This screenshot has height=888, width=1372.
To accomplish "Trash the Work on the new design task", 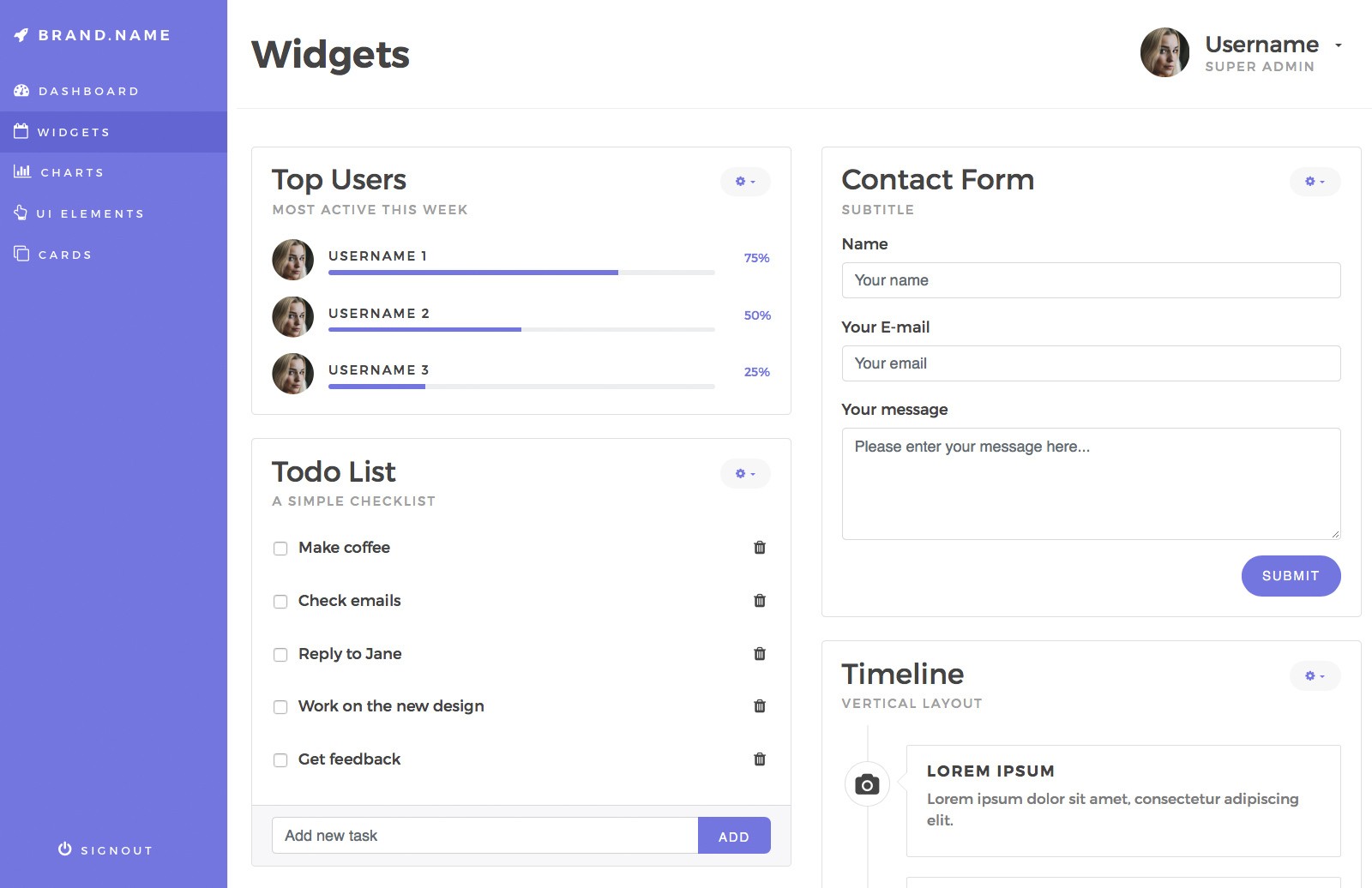I will [759, 706].
